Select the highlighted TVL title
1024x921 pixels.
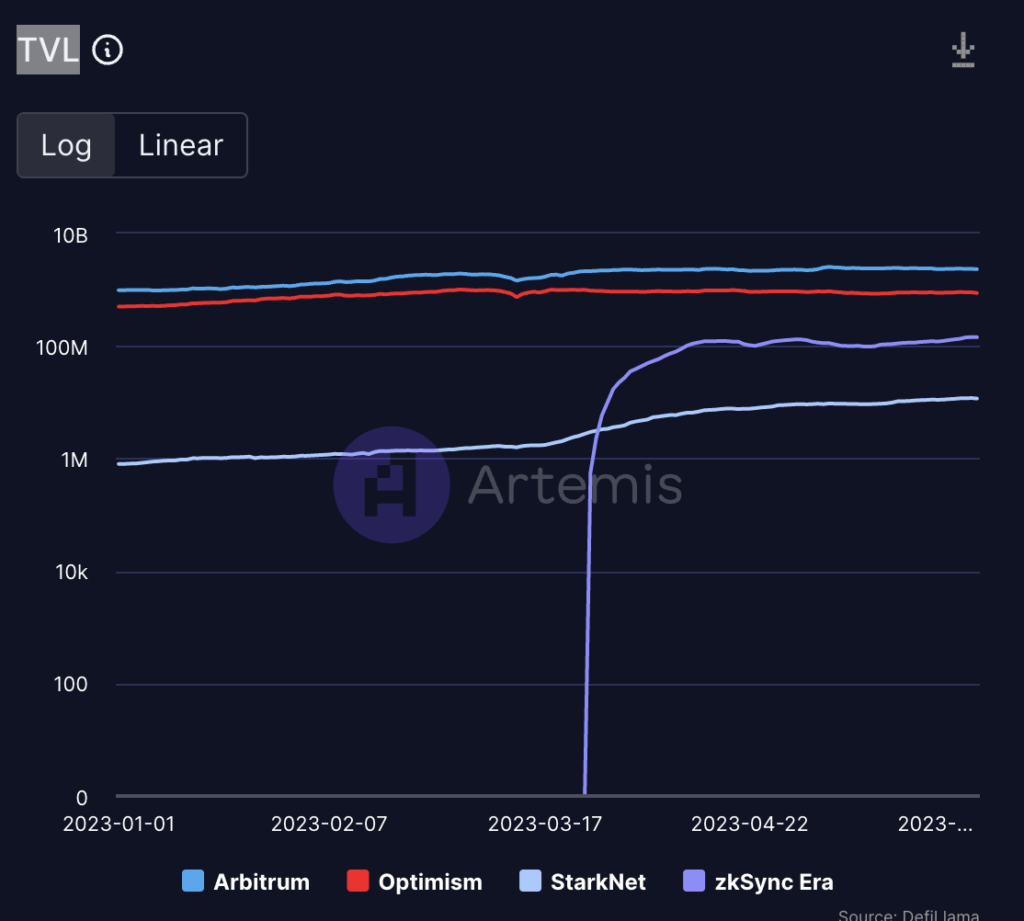click(48, 50)
